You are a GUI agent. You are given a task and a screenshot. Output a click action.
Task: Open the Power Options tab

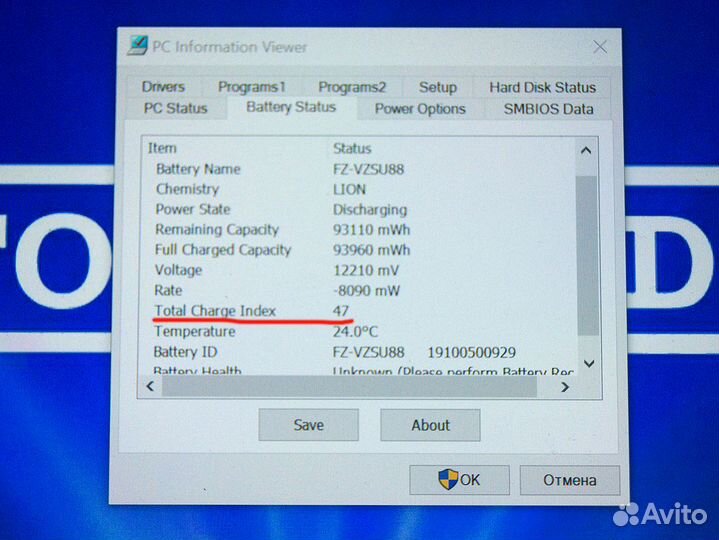click(420, 109)
